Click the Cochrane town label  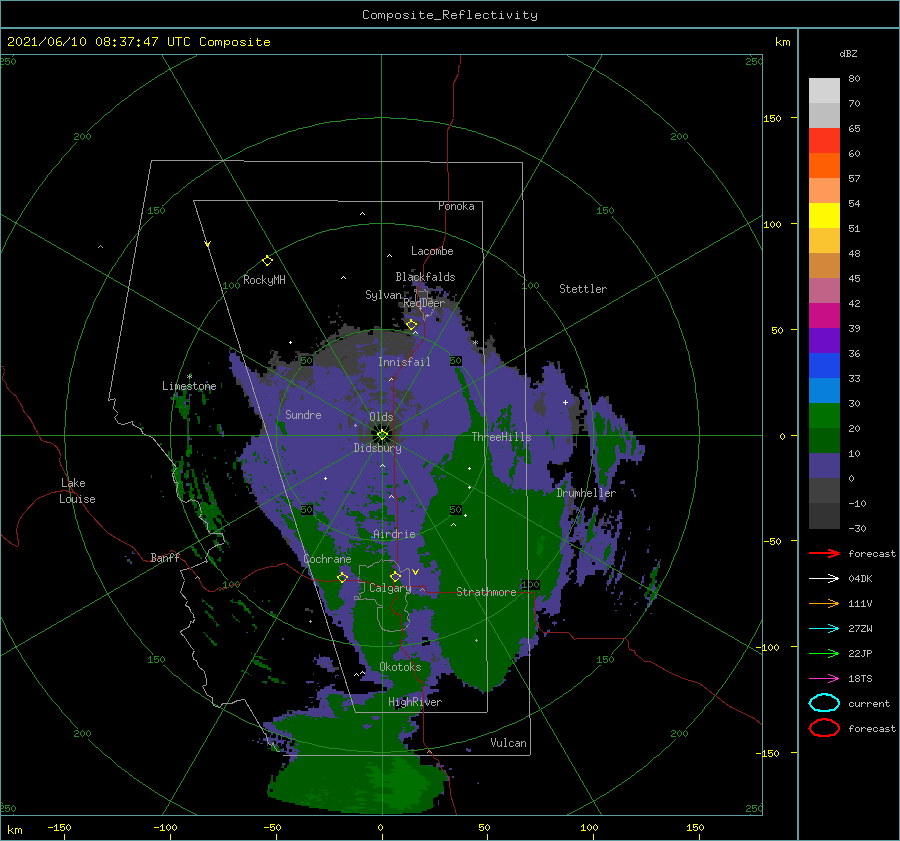327,559
